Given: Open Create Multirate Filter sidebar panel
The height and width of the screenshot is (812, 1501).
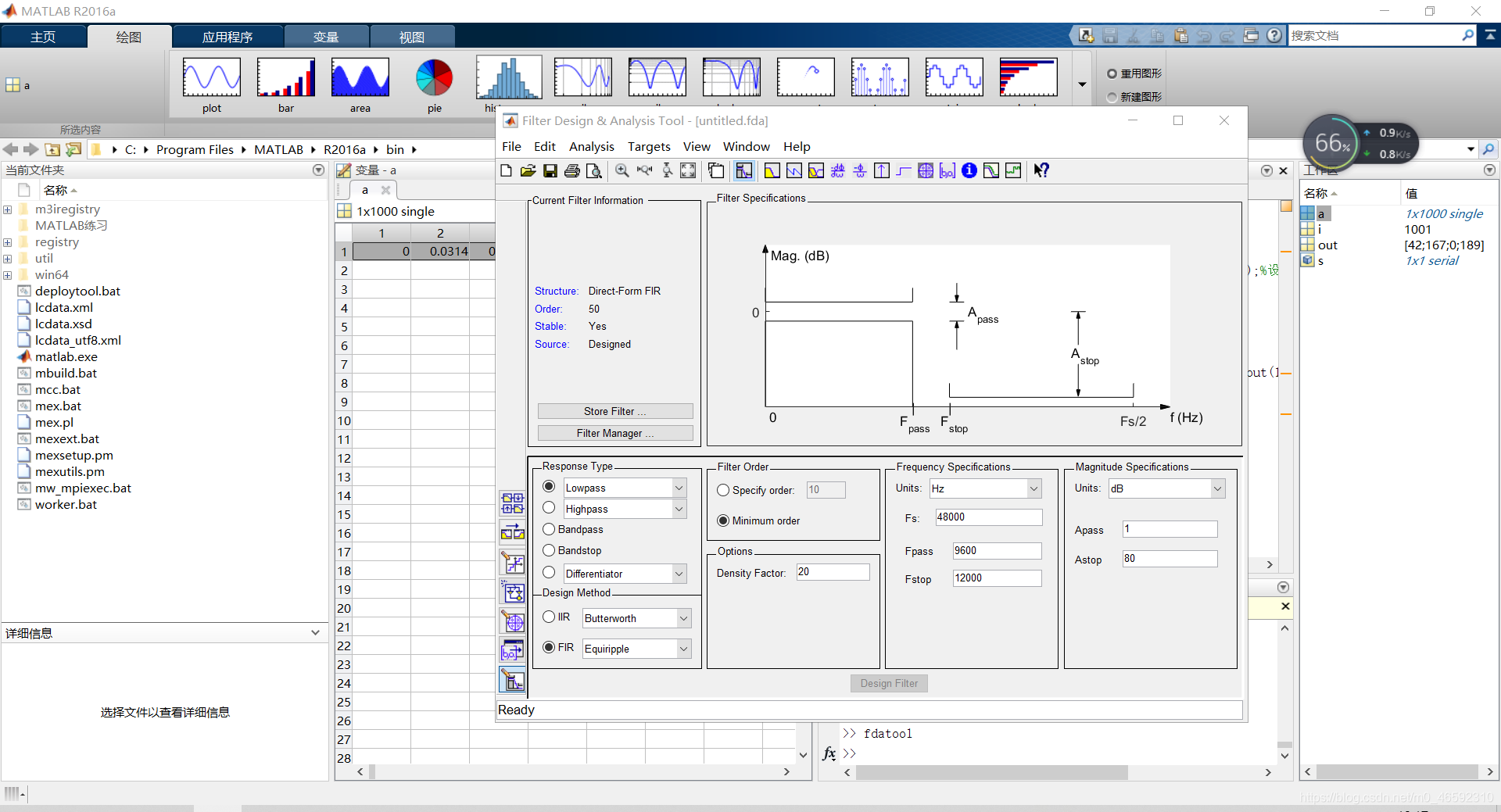Looking at the screenshot, I should [513, 503].
